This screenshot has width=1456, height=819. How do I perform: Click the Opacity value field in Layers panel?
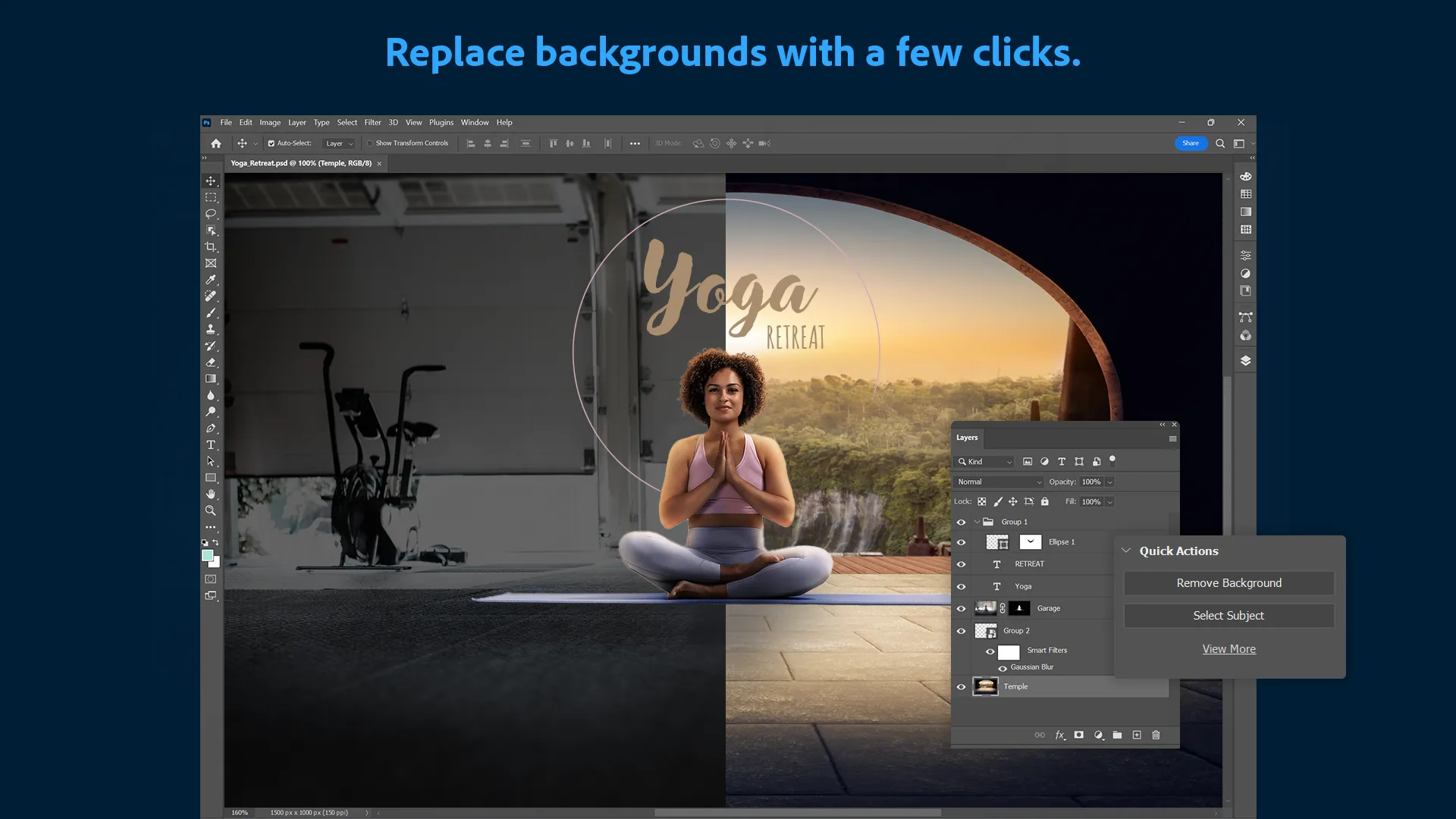pos(1093,481)
